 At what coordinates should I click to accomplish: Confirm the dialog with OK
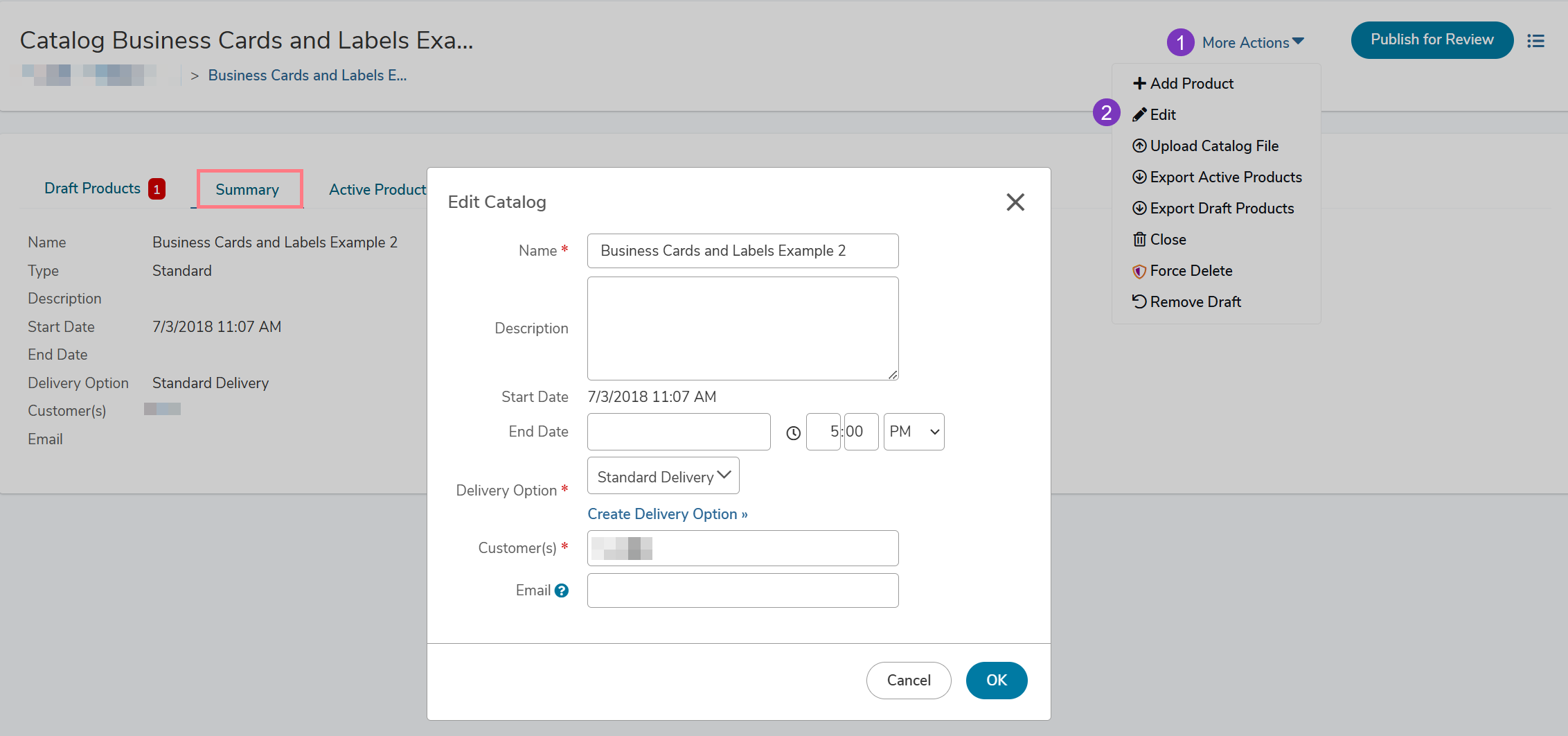coord(996,681)
